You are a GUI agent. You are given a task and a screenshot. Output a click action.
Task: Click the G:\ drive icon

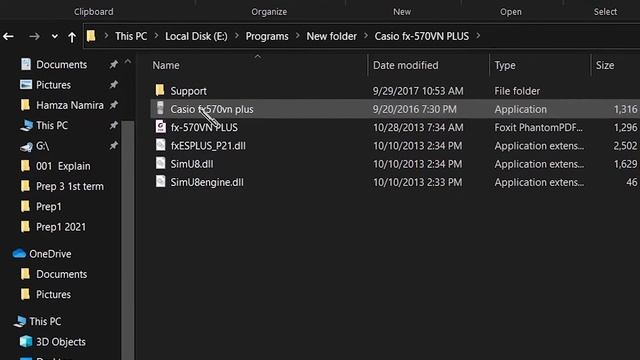click(26, 146)
